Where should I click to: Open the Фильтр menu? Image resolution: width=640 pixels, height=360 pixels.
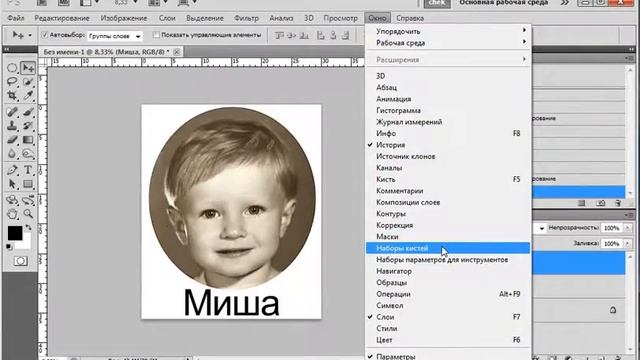(x=247, y=18)
